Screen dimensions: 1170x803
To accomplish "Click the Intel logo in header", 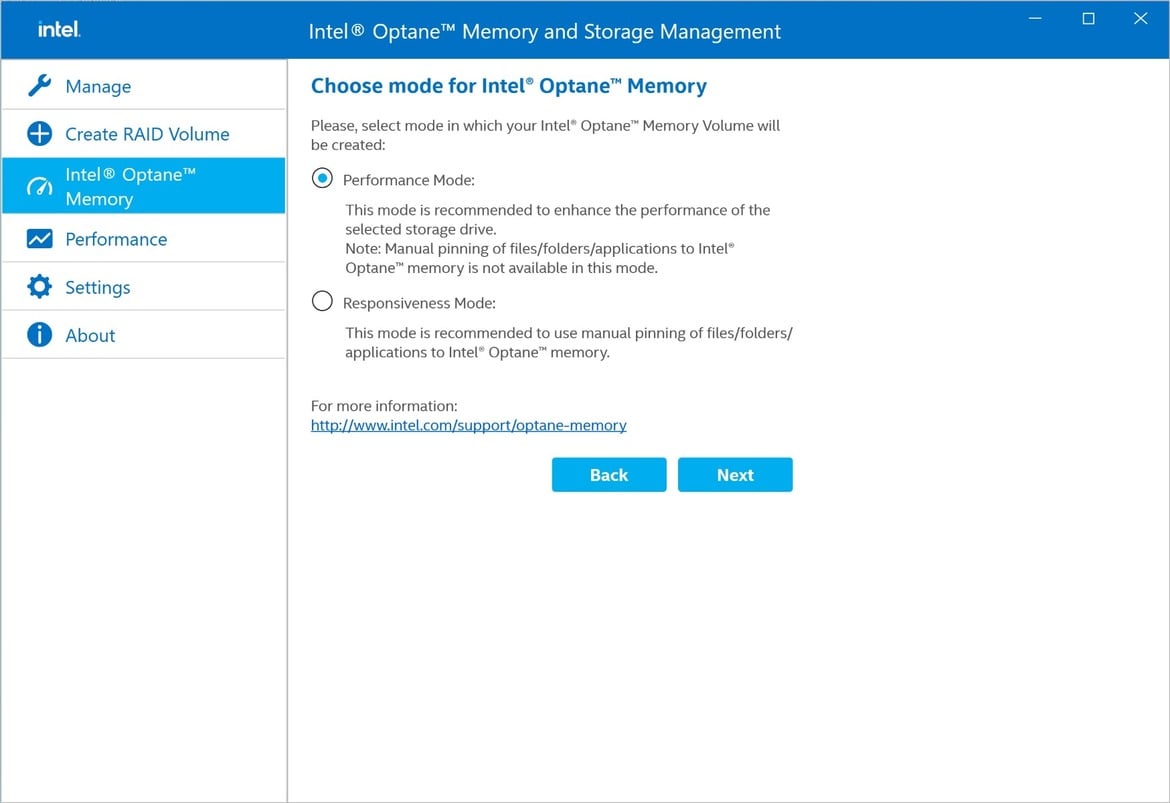I will point(59,29).
